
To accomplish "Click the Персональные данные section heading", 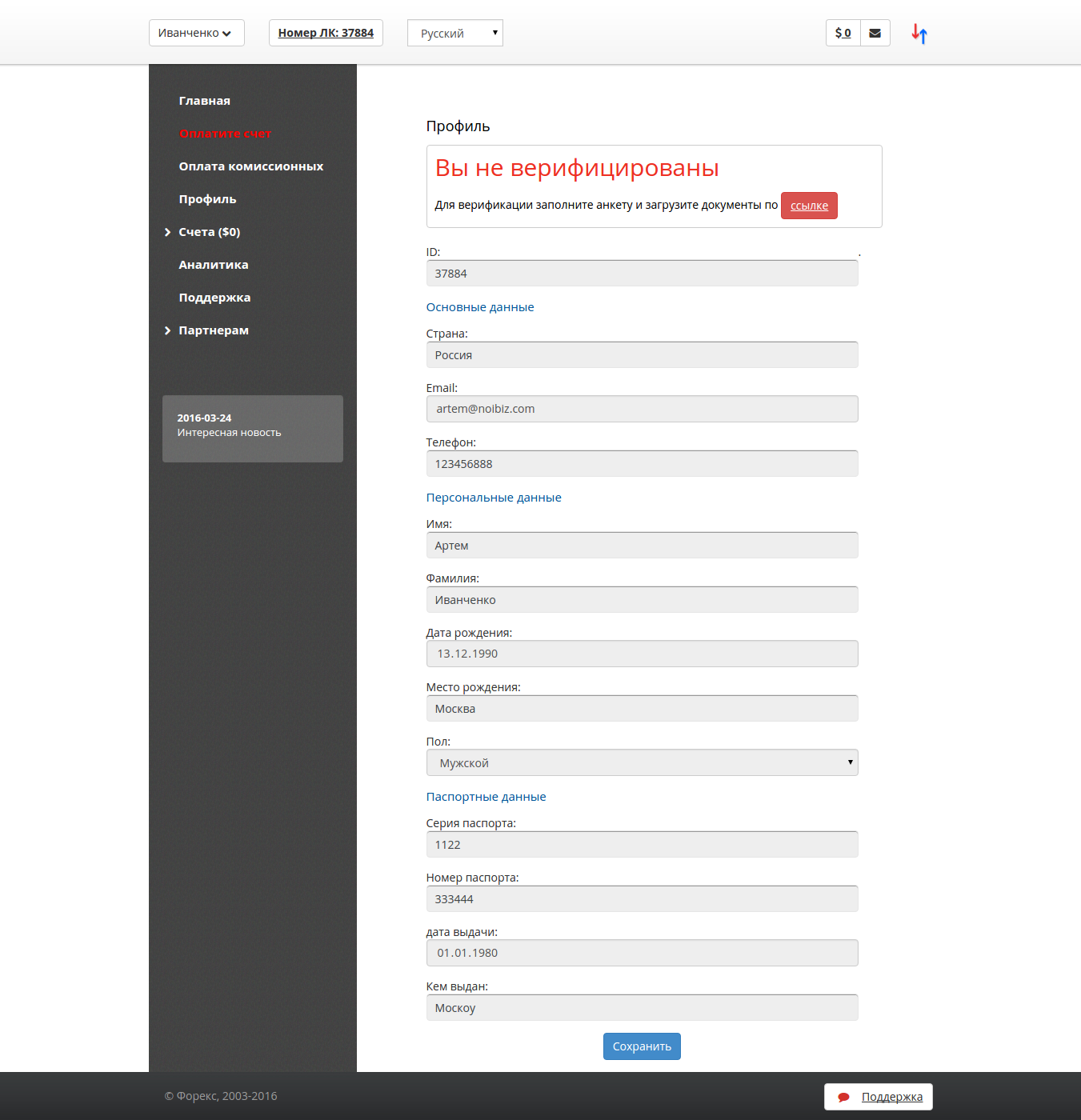I will click(x=494, y=498).
